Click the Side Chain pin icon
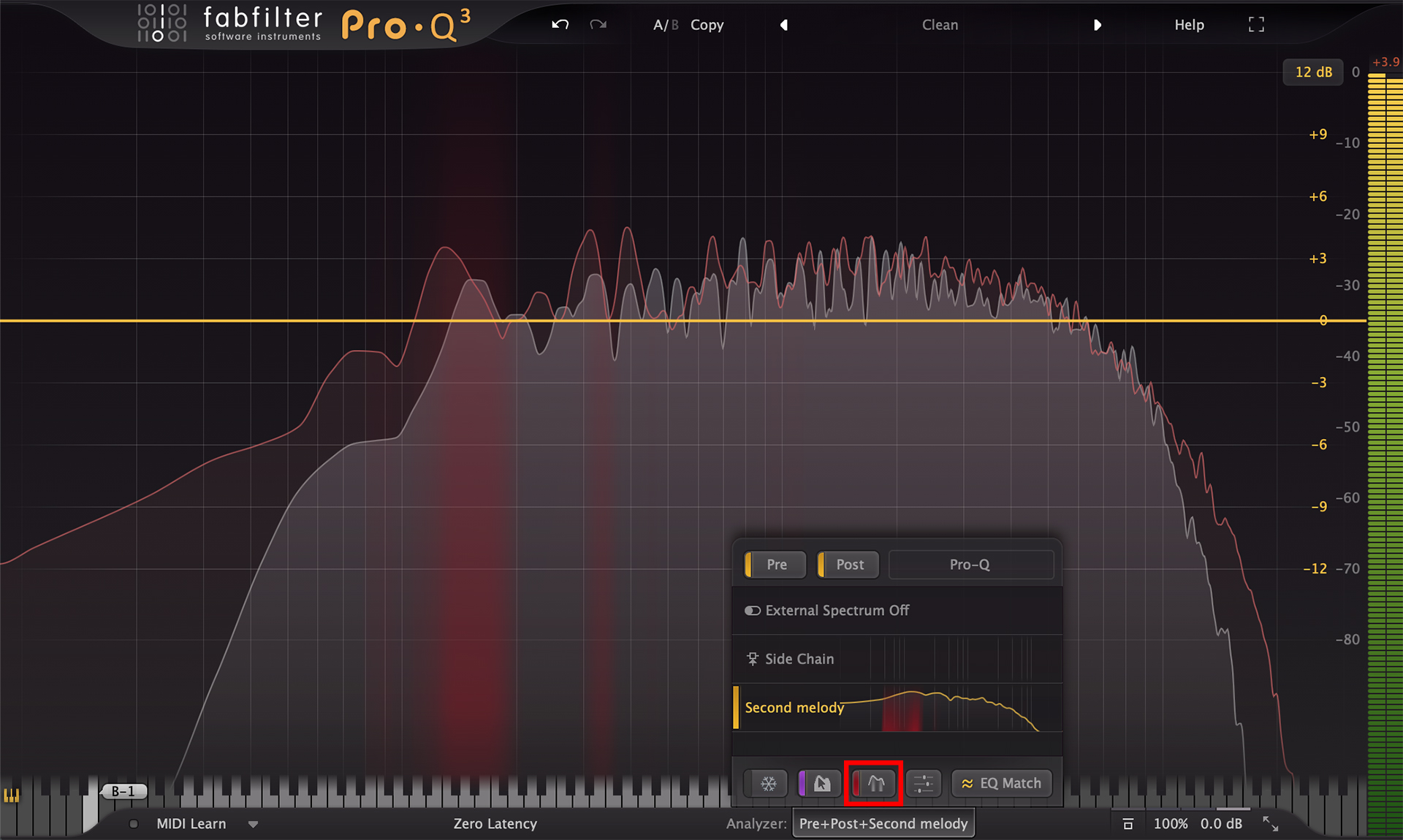Image resolution: width=1403 pixels, height=840 pixels. pos(752,659)
